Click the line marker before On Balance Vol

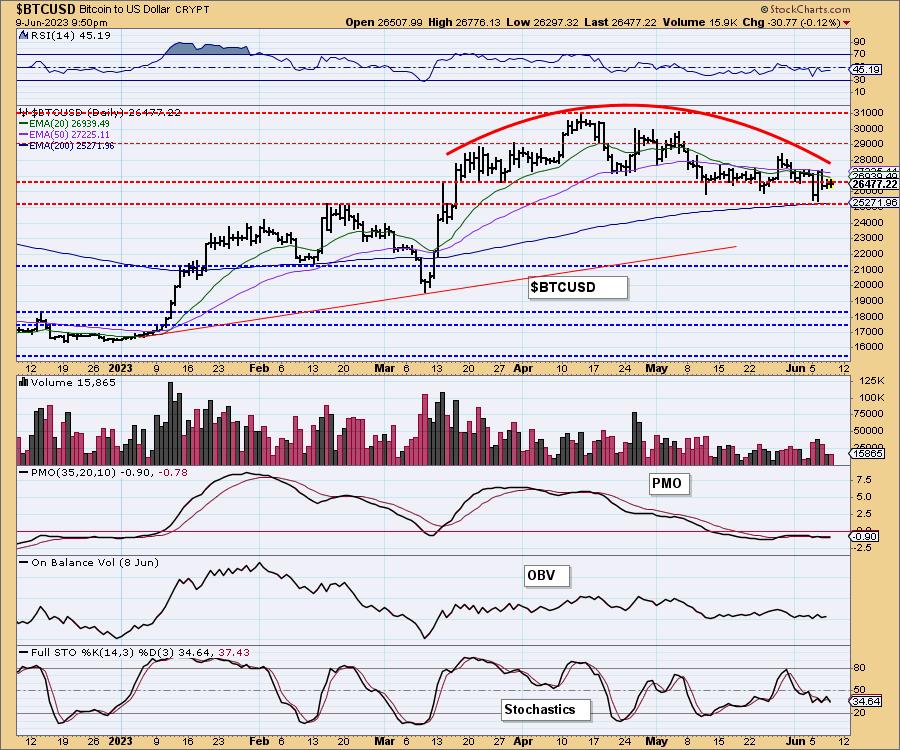pyautogui.click(x=24, y=562)
